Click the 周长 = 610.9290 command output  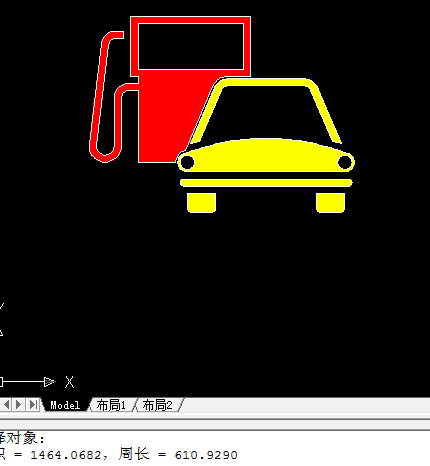pyautogui.click(x=178, y=454)
